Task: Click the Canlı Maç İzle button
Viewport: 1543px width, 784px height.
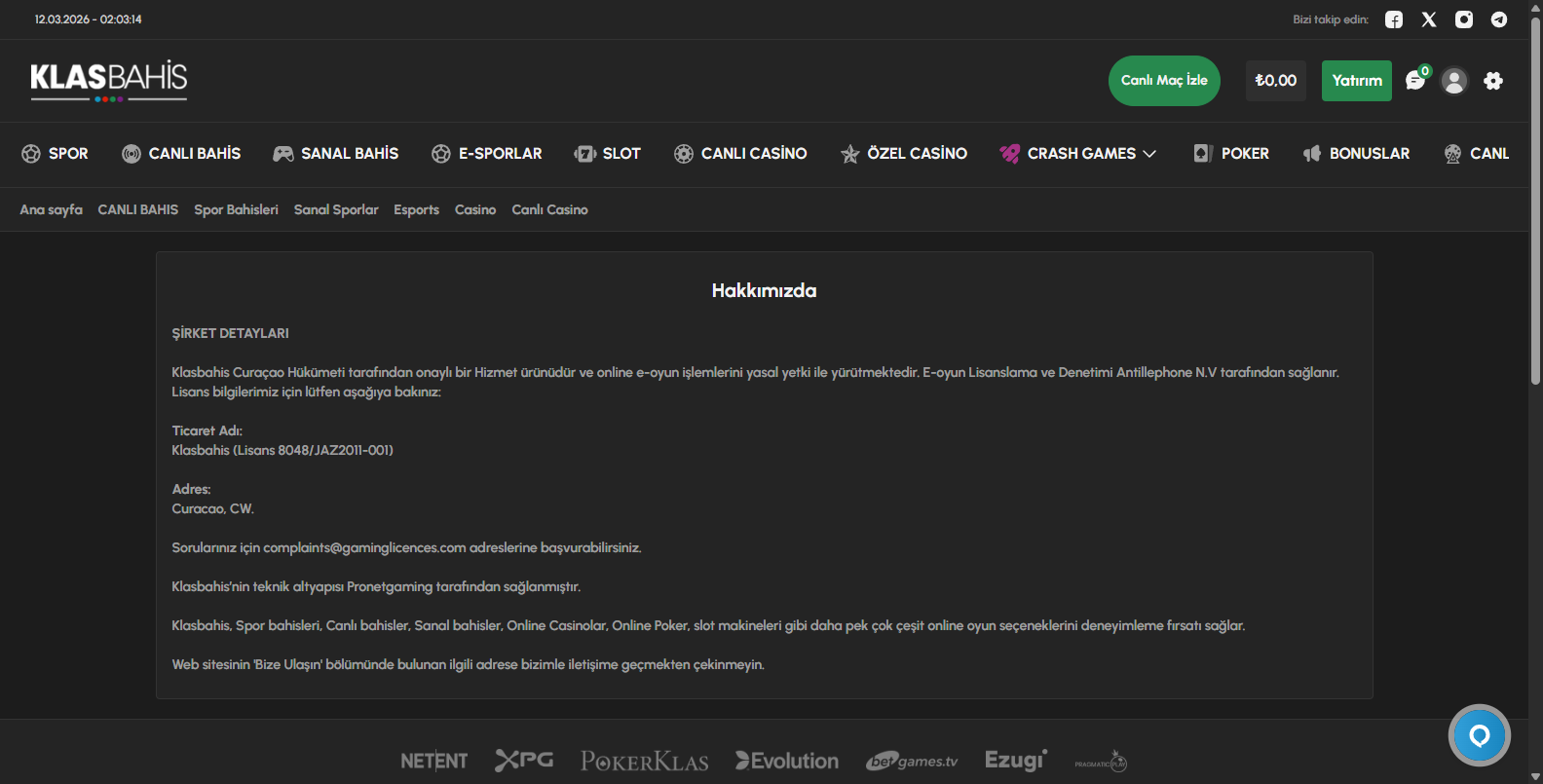Action: 1164,81
